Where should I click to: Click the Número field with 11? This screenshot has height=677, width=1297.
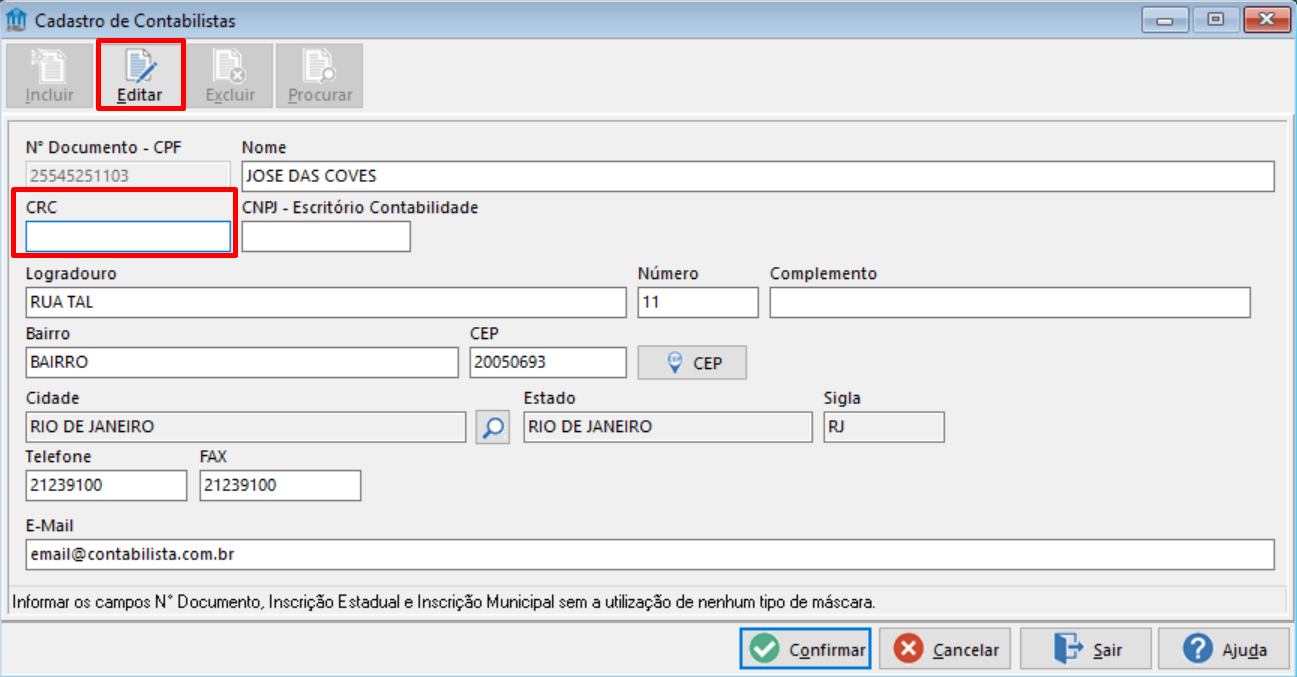[698, 302]
